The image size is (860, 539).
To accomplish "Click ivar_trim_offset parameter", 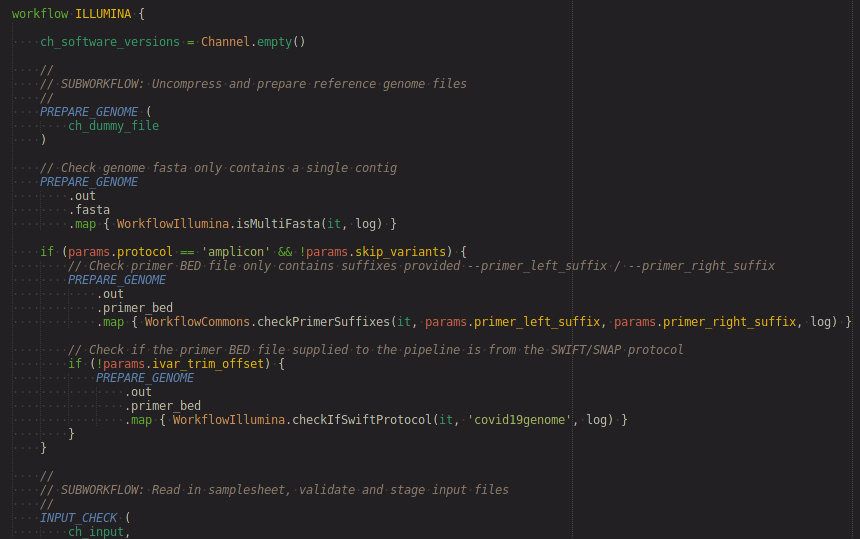I will 208,364.
